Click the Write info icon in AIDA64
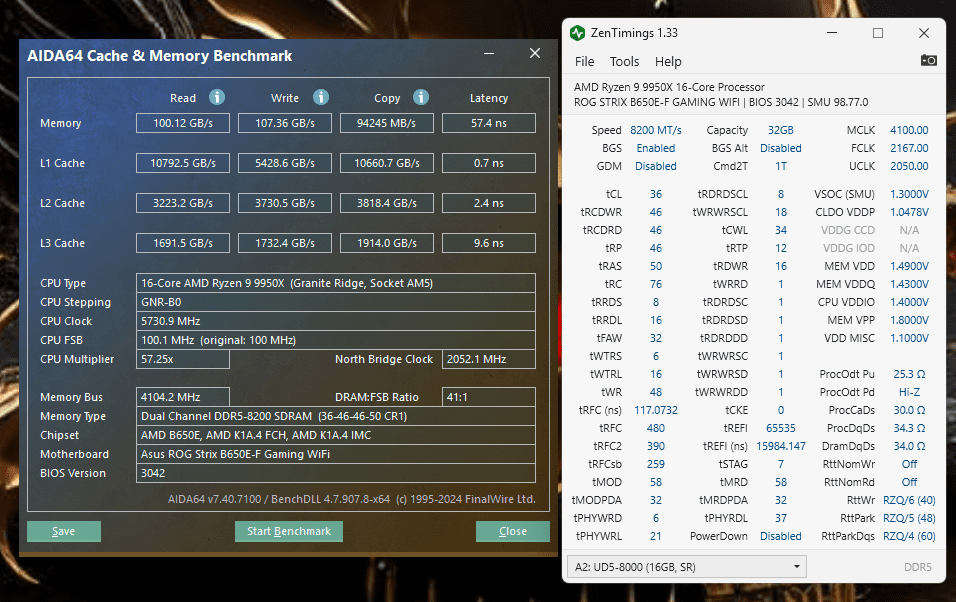 [321, 97]
